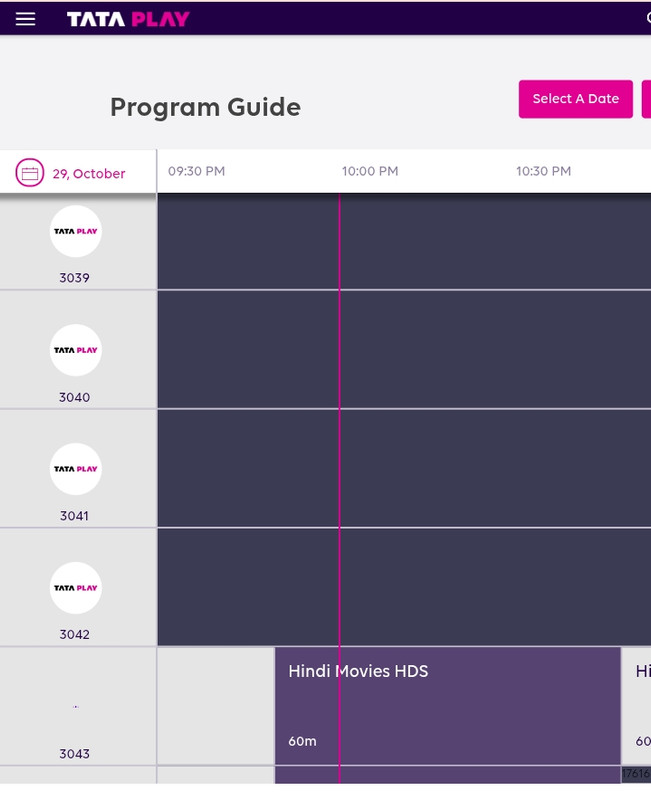This screenshot has height=800, width=651.
Task: Click channel number 3043
Action: click(x=74, y=754)
